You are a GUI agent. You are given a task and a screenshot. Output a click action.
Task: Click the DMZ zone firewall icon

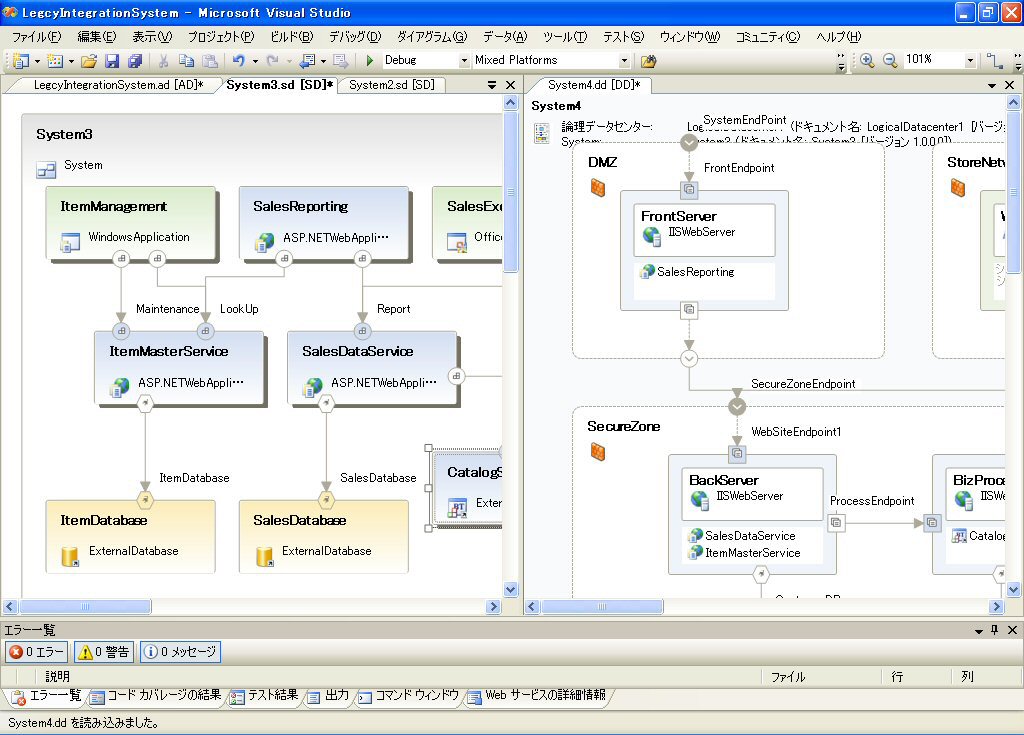click(598, 188)
